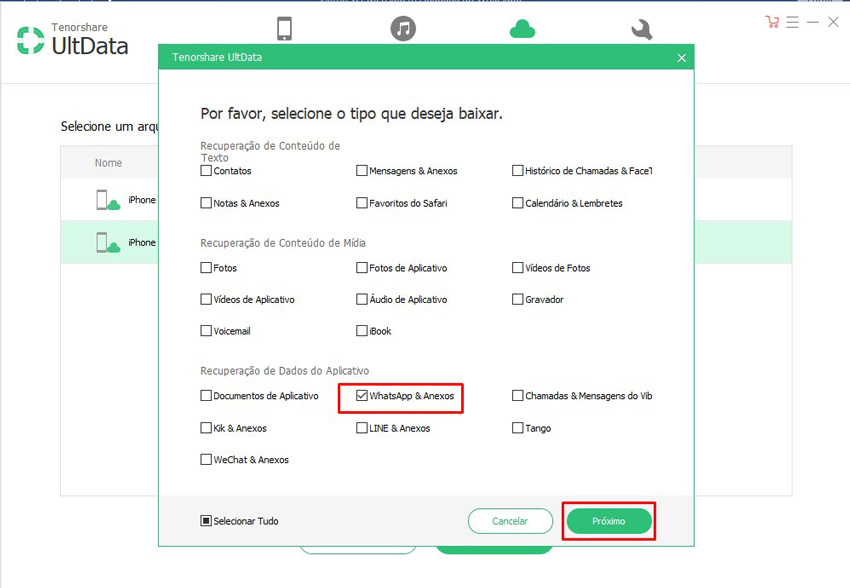Check the Contatos checkbox
Image resolution: width=850 pixels, height=588 pixels.
[x=206, y=171]
